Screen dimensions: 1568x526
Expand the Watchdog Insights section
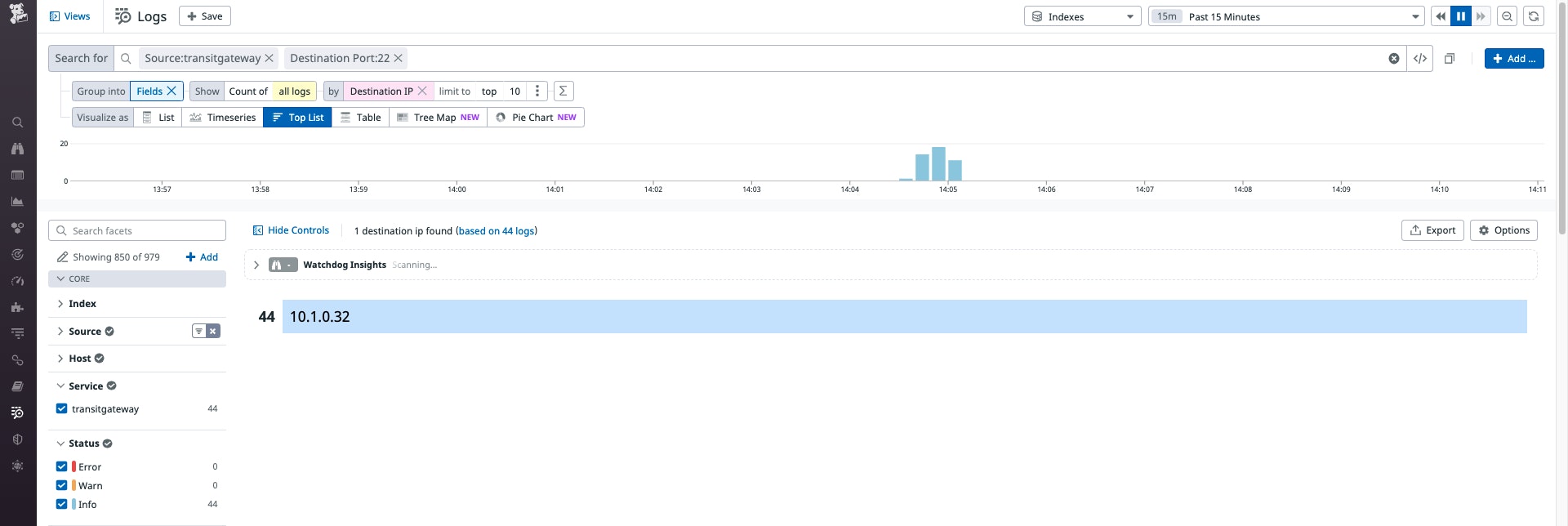tap(256, 265)
